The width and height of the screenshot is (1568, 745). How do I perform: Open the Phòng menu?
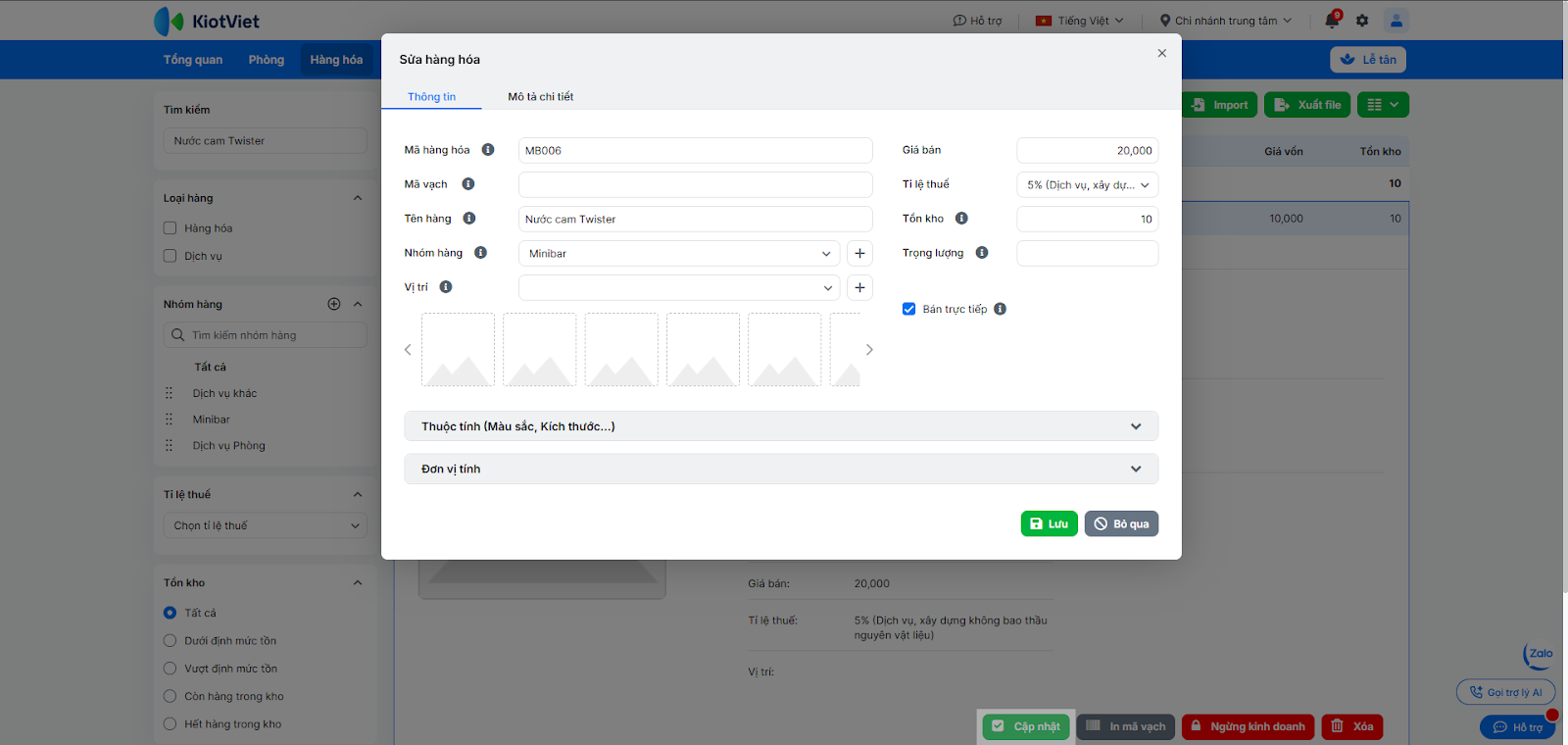[267, 60]
